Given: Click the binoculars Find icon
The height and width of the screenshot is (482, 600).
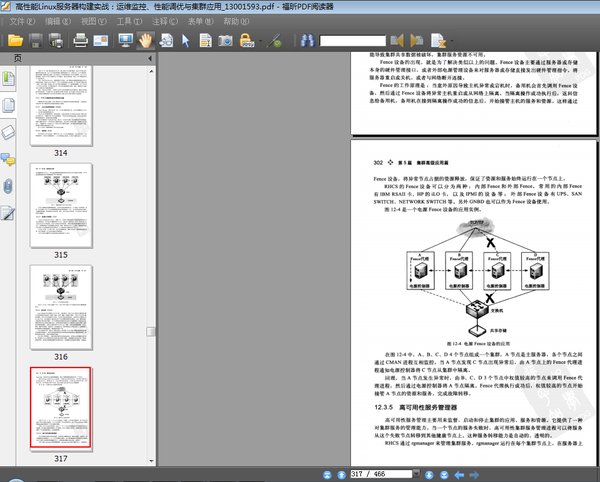Looking at the screenshot, I should 308,41.
